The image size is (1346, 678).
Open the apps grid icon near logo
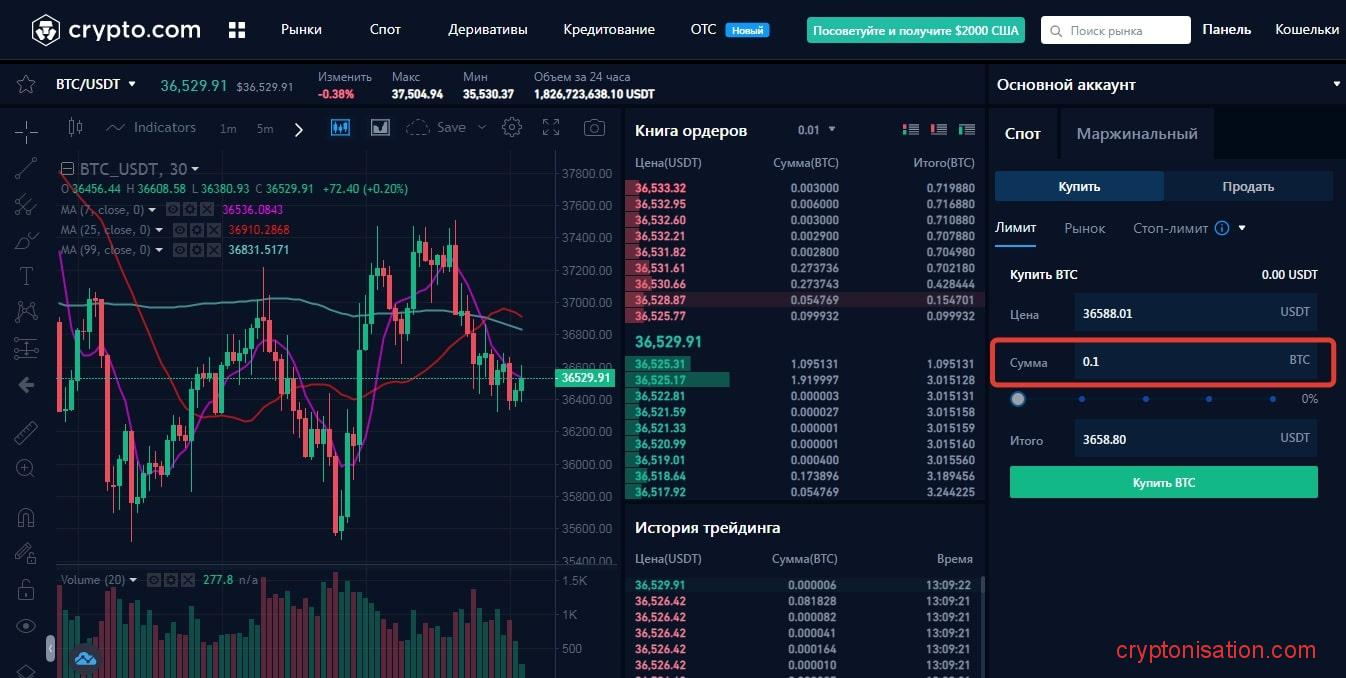(237, 30)
